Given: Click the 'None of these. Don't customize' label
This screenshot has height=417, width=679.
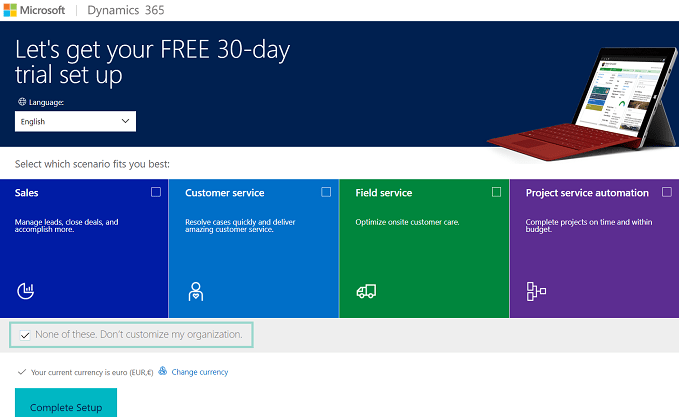Looking at the screenshot, I should coord(139,334).
